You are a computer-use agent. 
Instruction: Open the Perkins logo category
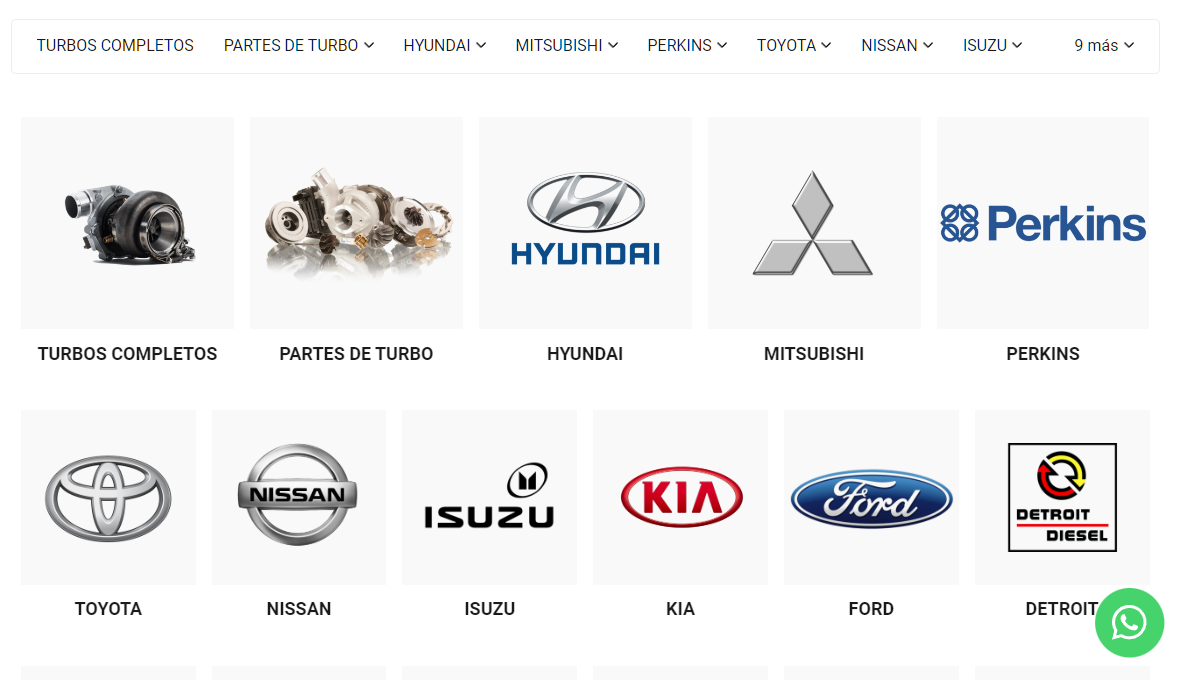pos(1043,223)
